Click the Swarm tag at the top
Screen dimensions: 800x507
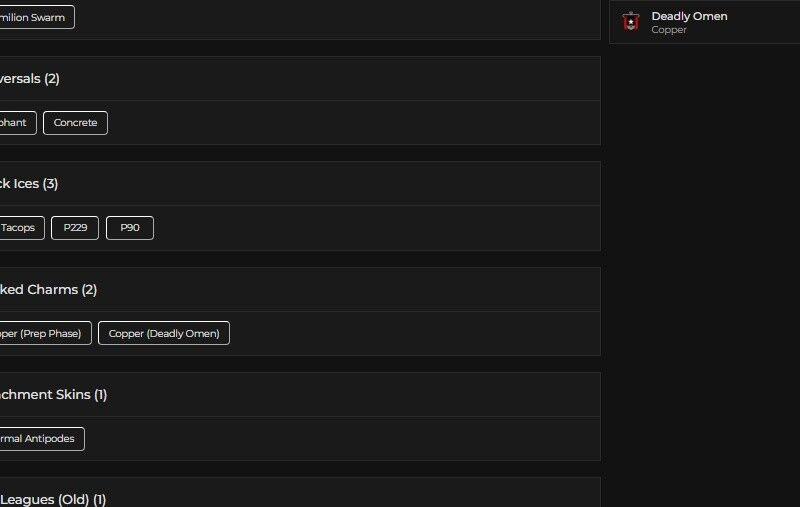pyautogui.click(x=34, y=17)
